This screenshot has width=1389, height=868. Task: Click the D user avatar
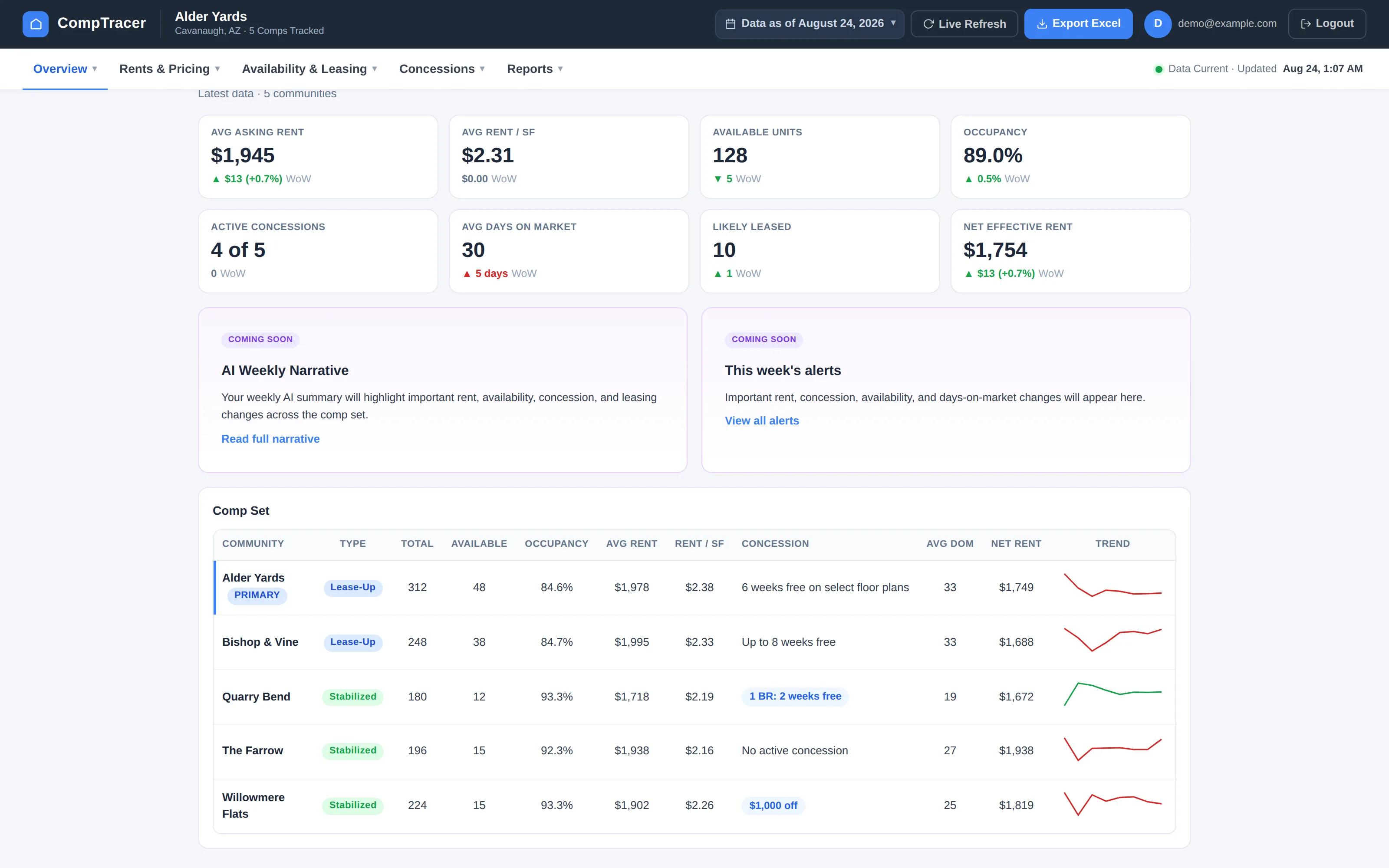pyautogui.click(x=1158, y=23)
